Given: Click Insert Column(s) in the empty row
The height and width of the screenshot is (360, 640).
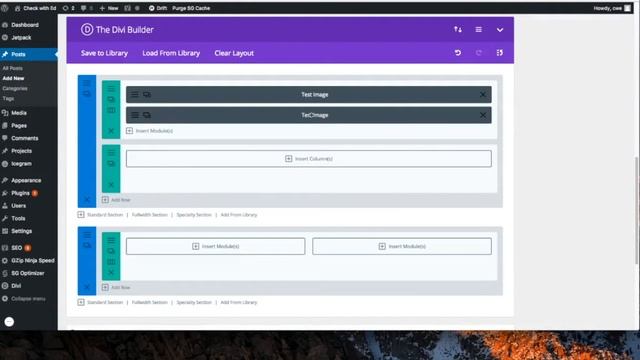Looking at the screenshot, I should pyautogui.click(x=309, y=158).
